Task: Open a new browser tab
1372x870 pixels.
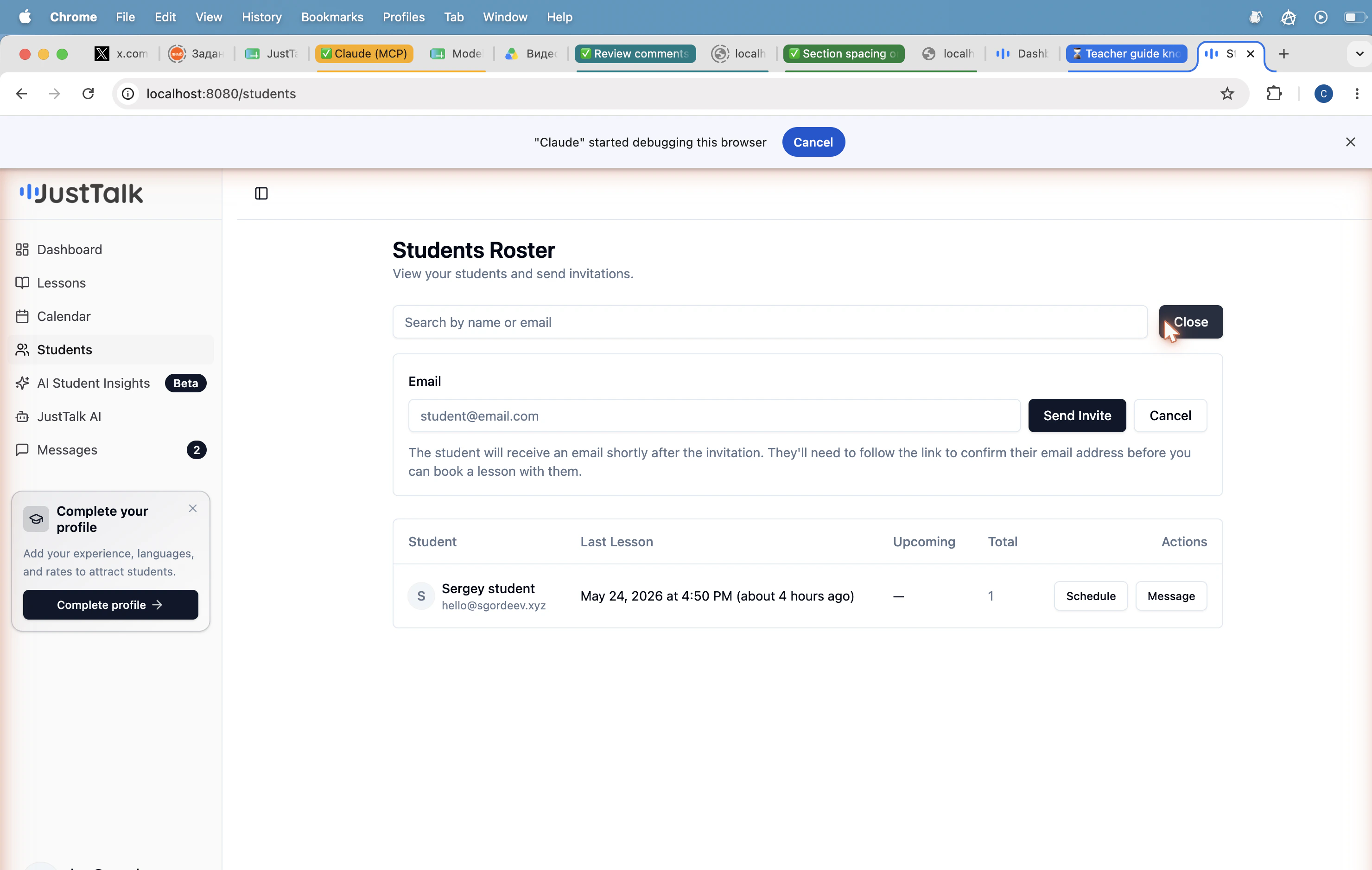Action: [1283, 54]
